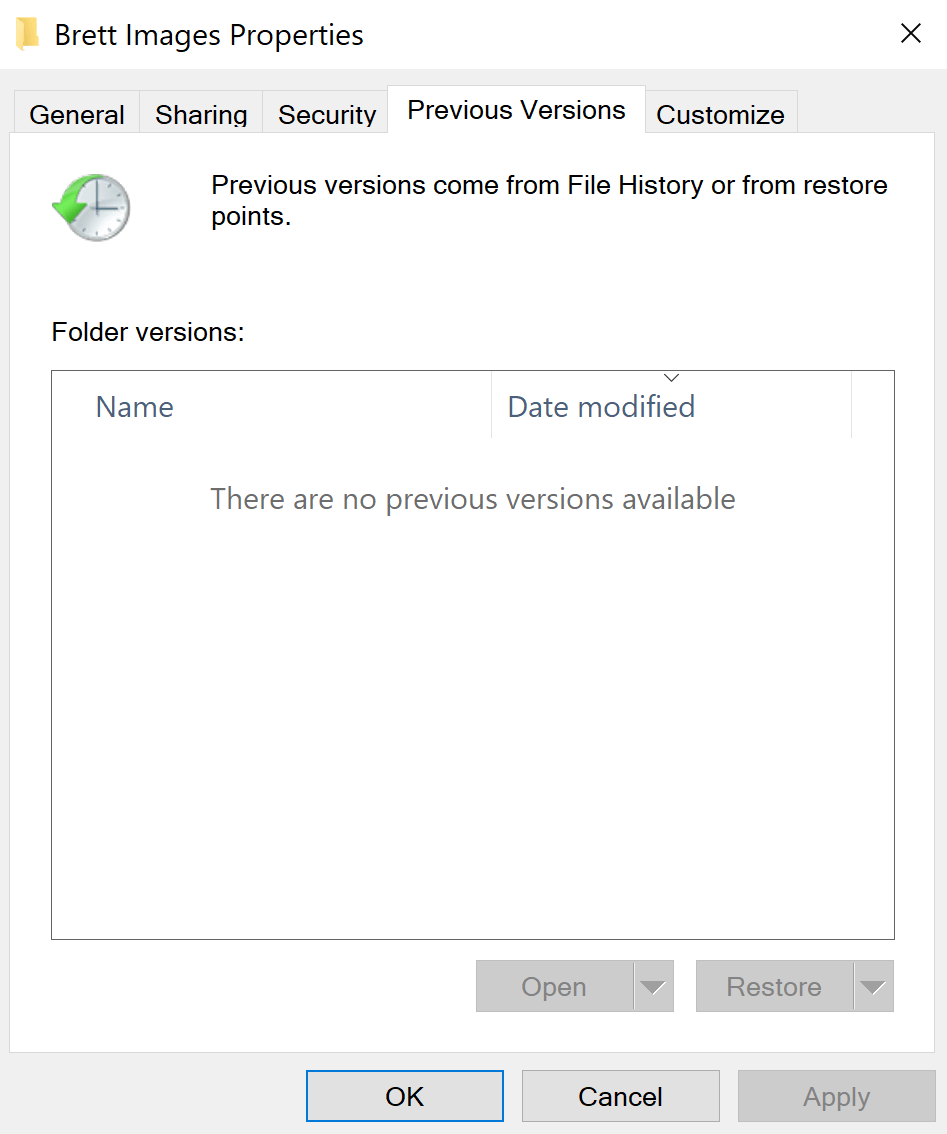947x1134 pixels.
Task: Confirm changes with the OK button
Action: (404, 1095)
